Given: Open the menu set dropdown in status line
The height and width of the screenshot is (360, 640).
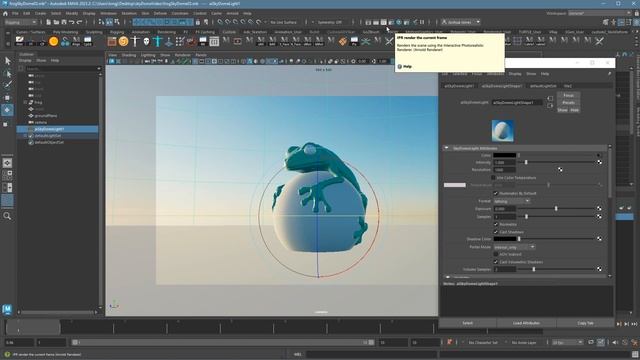Looking at the screenshot, I should point(21,22).
